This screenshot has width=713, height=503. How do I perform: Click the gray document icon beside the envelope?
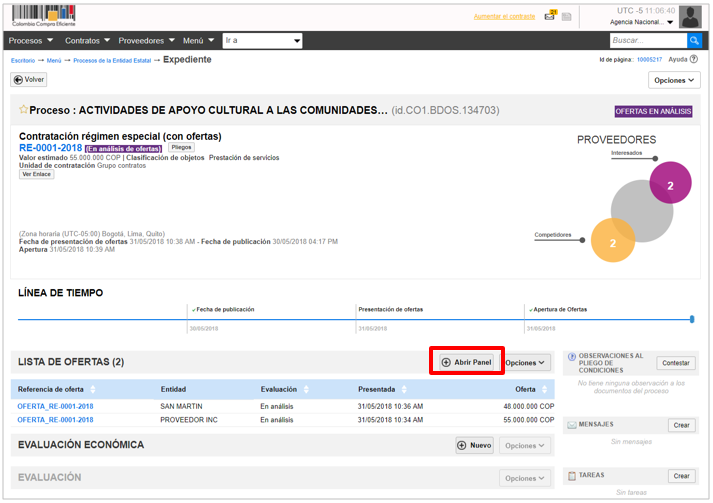tap(566, 17)
